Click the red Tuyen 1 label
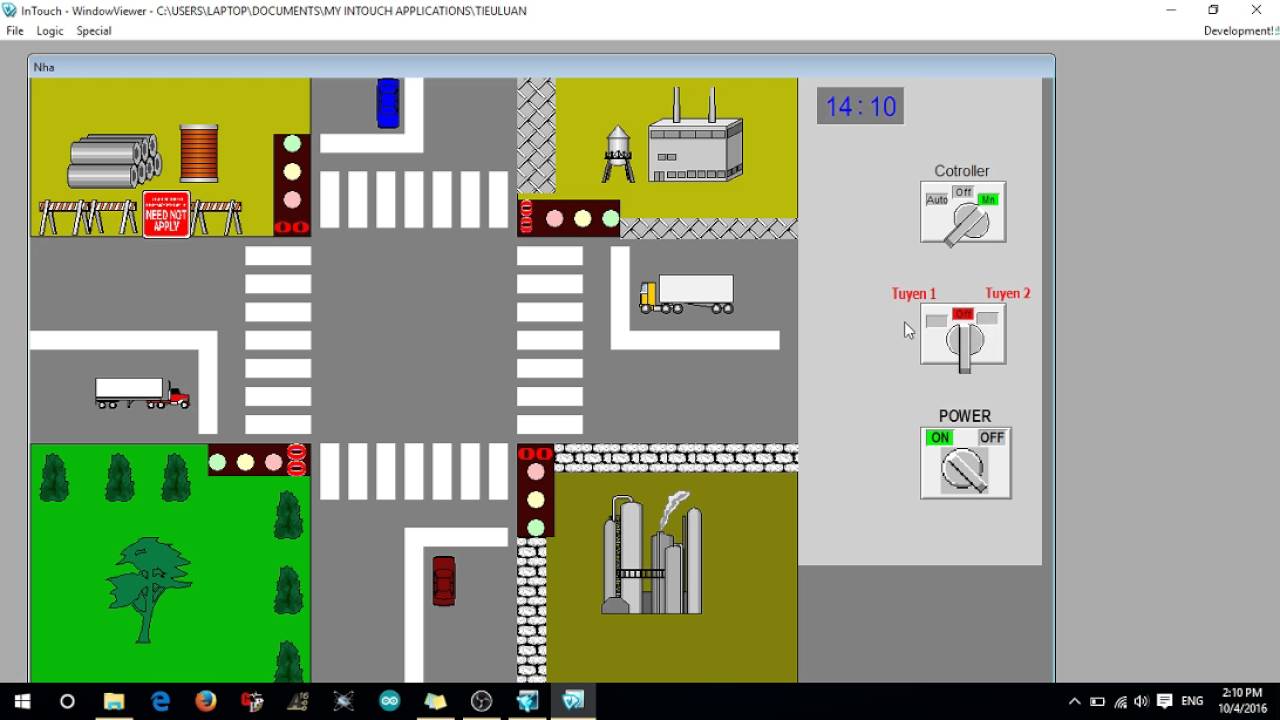 [x=914, y=294]
